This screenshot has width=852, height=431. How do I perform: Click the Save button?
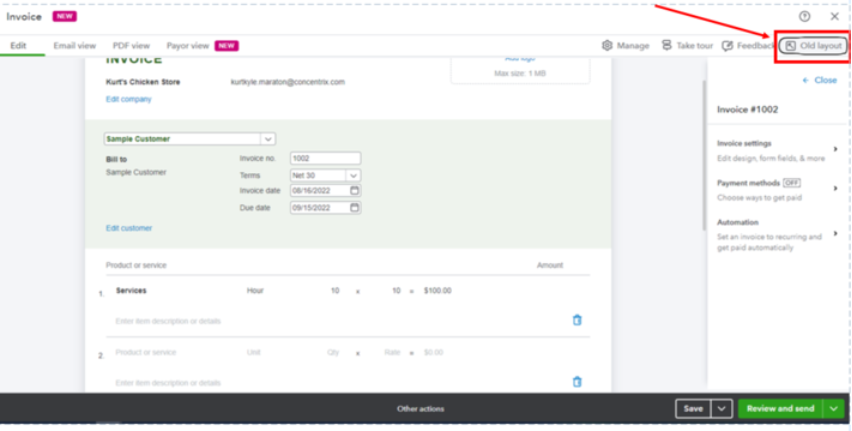tap(693, 409)
